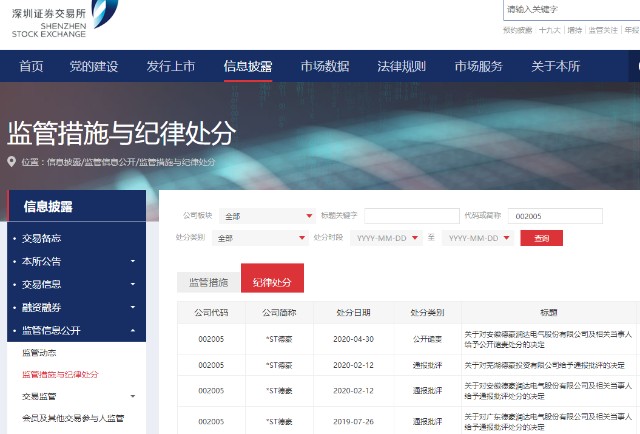The width and height of the screenshot is (640, 434).
Task: Click the 增持 hot search link
Action: point(574,30)
